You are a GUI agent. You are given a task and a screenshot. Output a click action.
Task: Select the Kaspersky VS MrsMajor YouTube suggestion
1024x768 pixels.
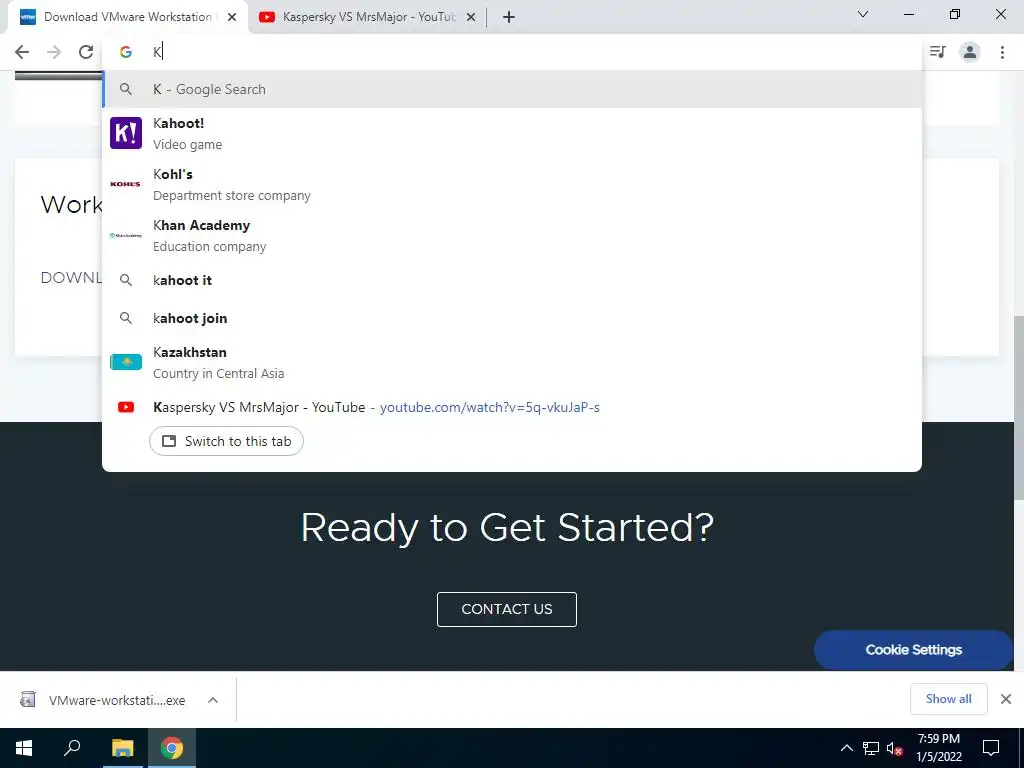click(x=512, y=408)
